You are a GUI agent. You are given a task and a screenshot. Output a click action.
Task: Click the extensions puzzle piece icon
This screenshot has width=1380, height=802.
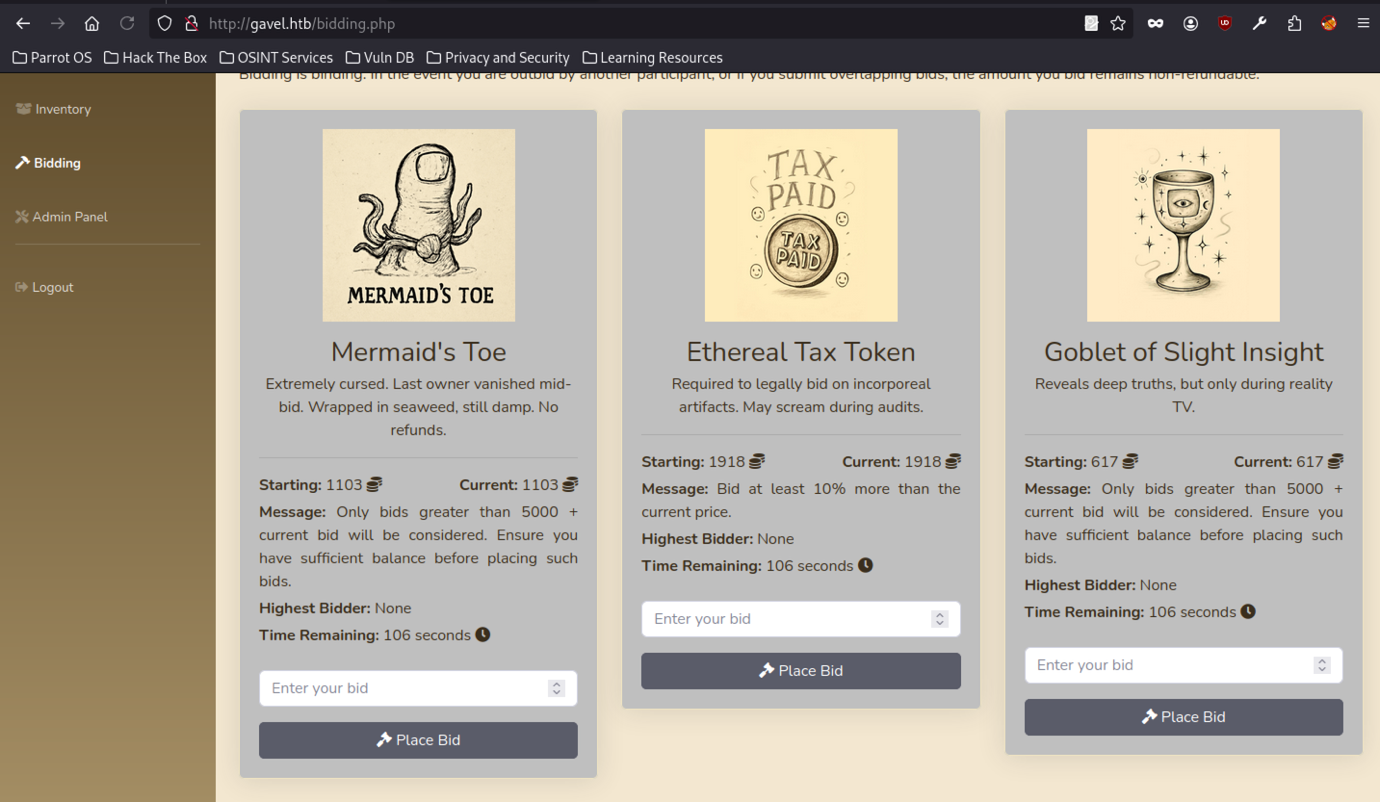[1294, 23]
